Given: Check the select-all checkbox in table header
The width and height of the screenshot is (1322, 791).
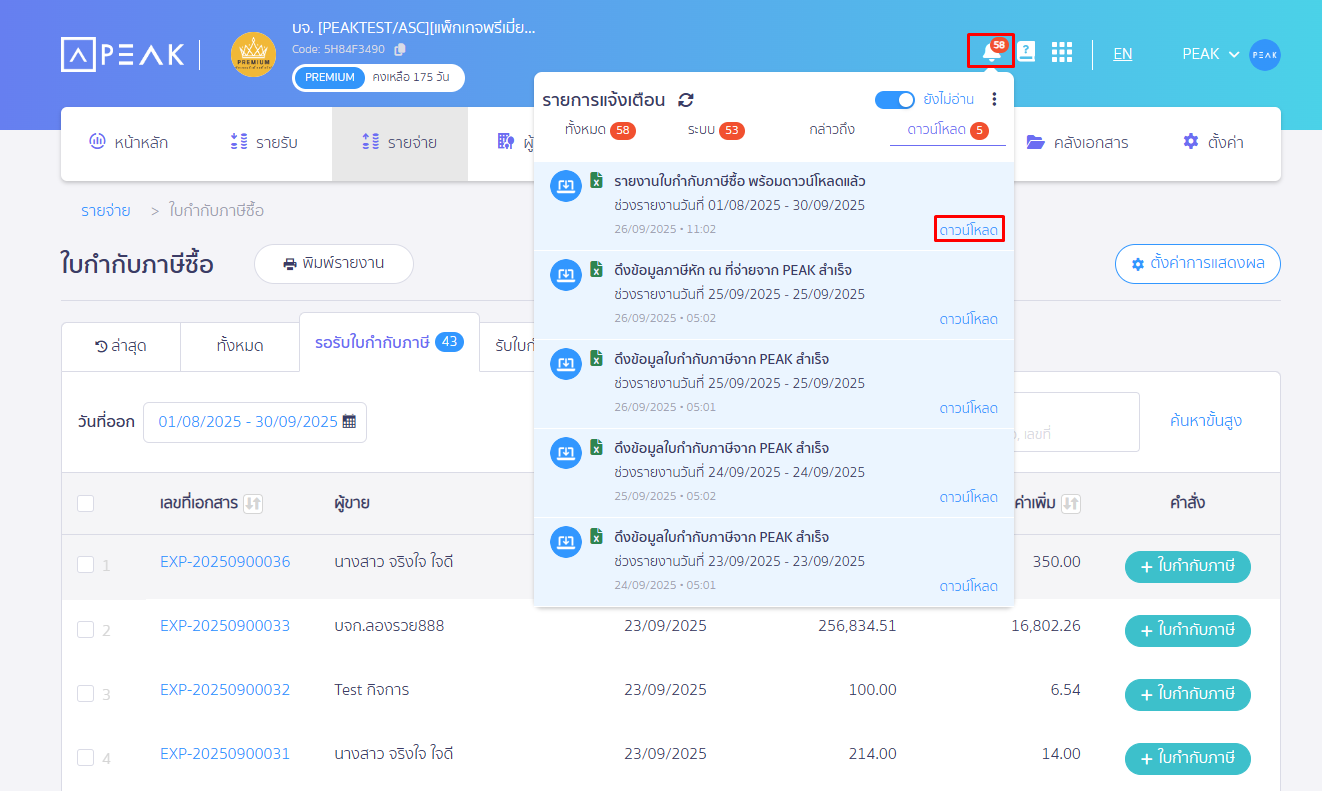Looking at the screenshot, I should [x=86, y=503].
